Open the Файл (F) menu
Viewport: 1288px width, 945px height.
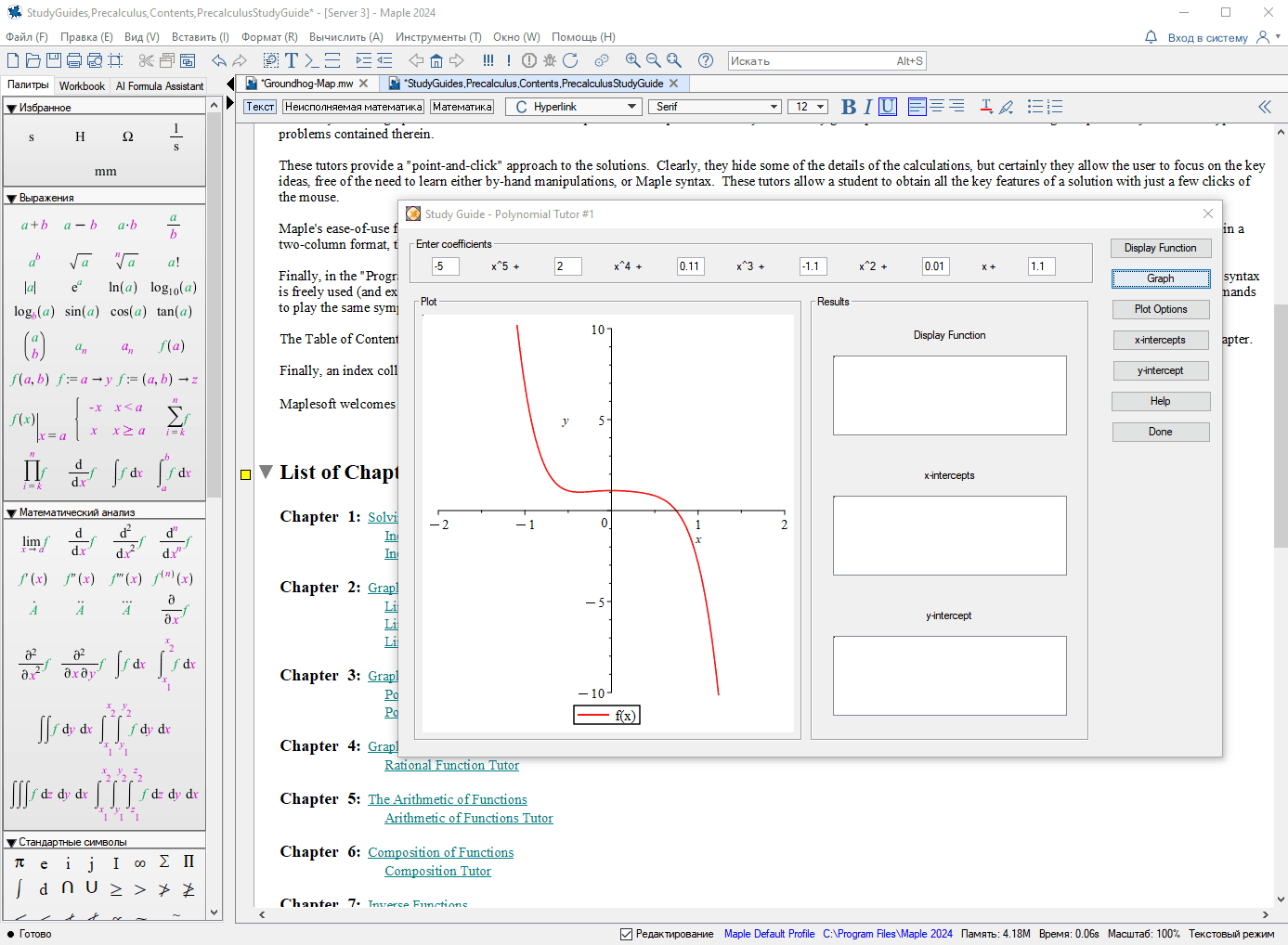[x=27, y=37]
